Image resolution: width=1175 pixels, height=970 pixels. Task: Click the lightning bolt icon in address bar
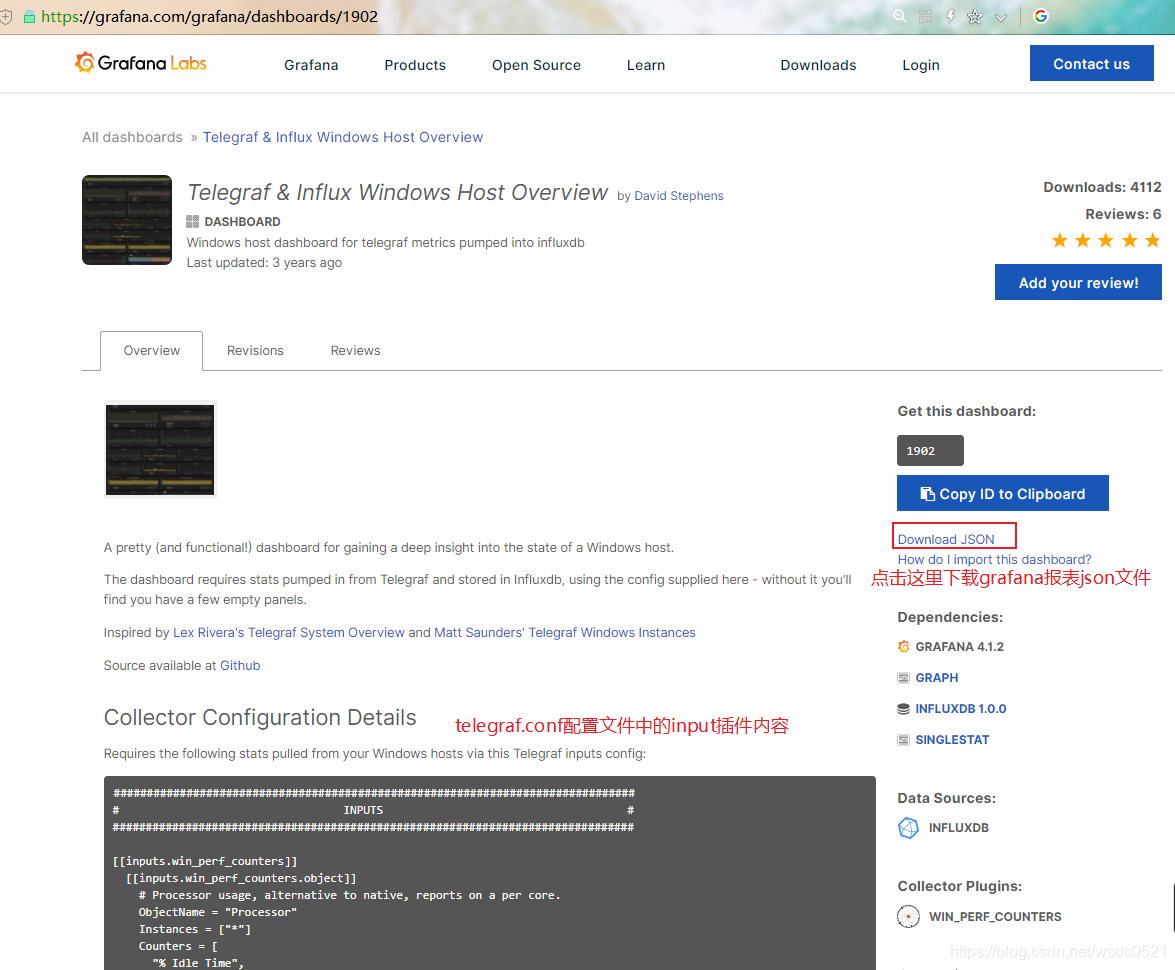[950, 16]
